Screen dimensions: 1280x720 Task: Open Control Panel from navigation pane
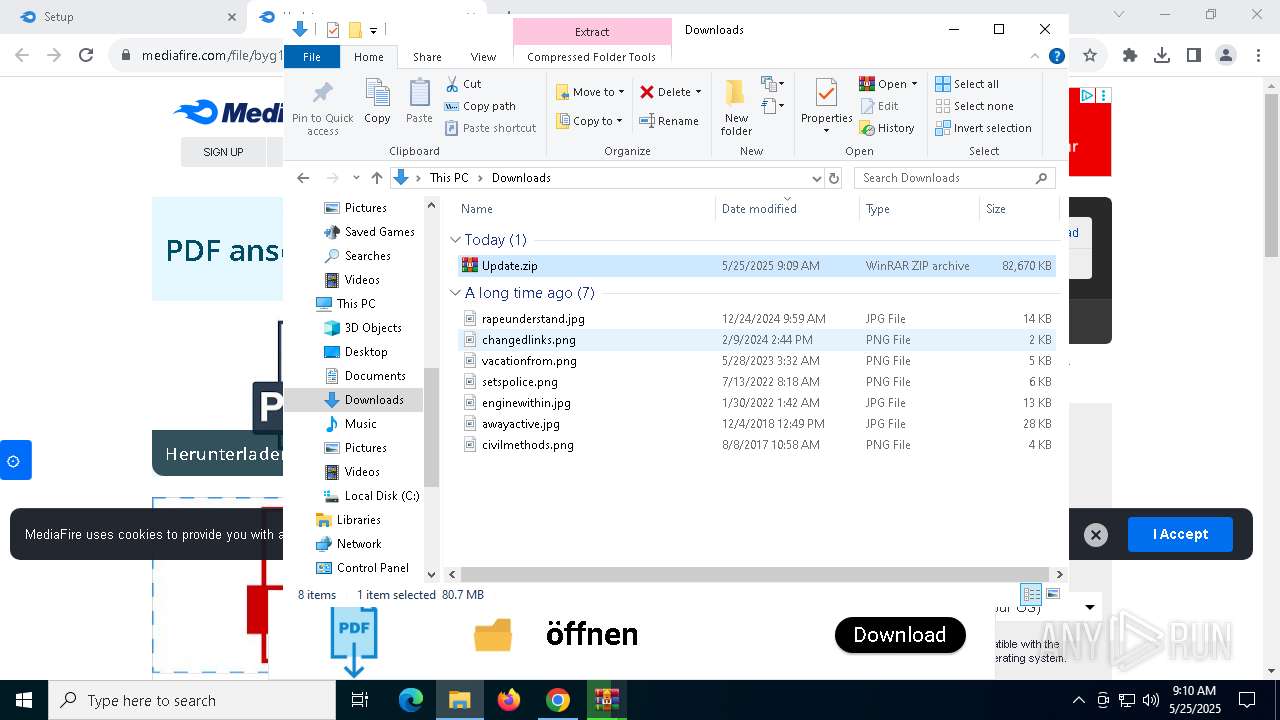coord(362,568)
